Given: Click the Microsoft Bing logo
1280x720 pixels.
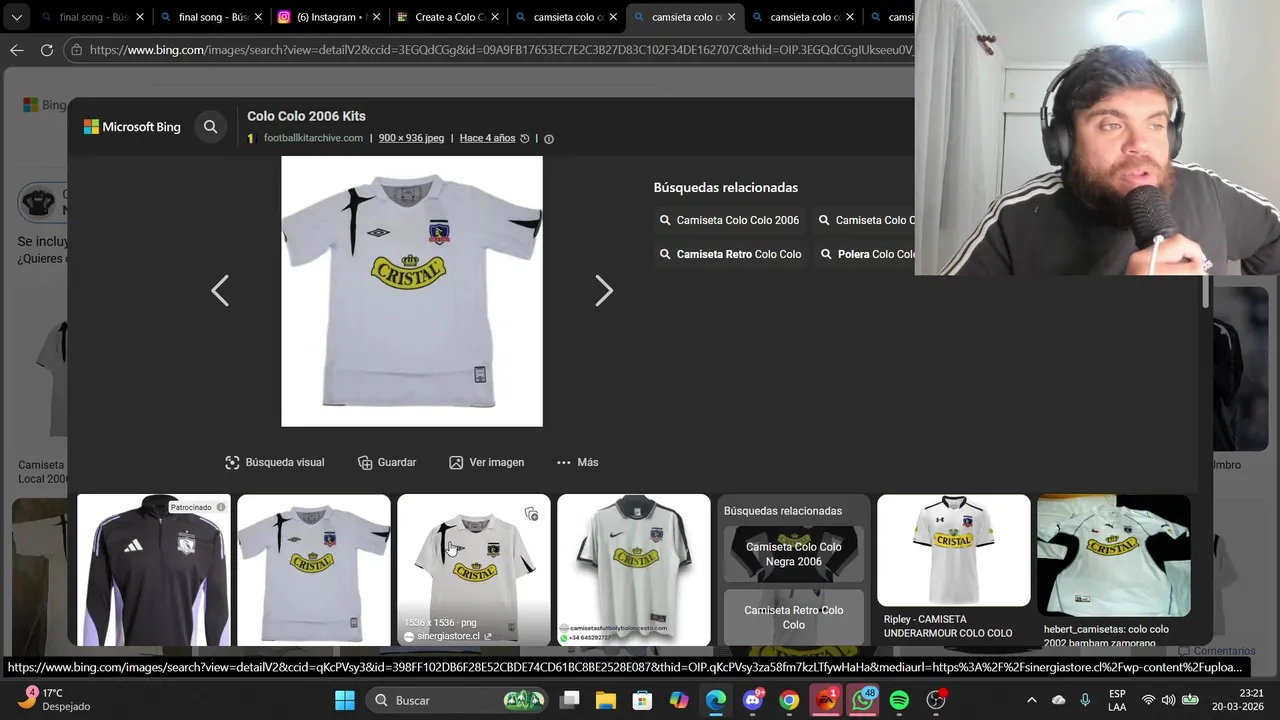Looking at the screenshot, I should (132, 127).
